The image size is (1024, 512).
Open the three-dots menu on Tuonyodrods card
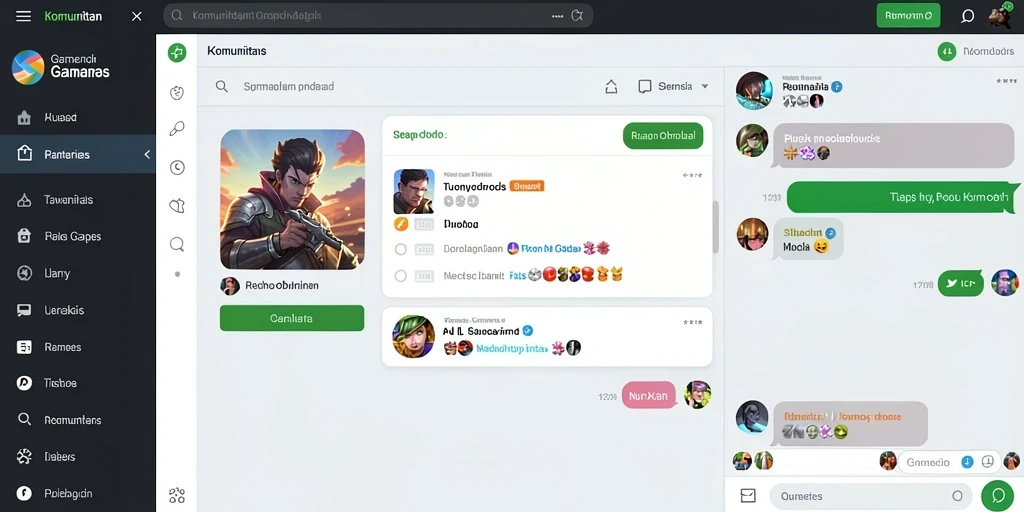[692, 175]
